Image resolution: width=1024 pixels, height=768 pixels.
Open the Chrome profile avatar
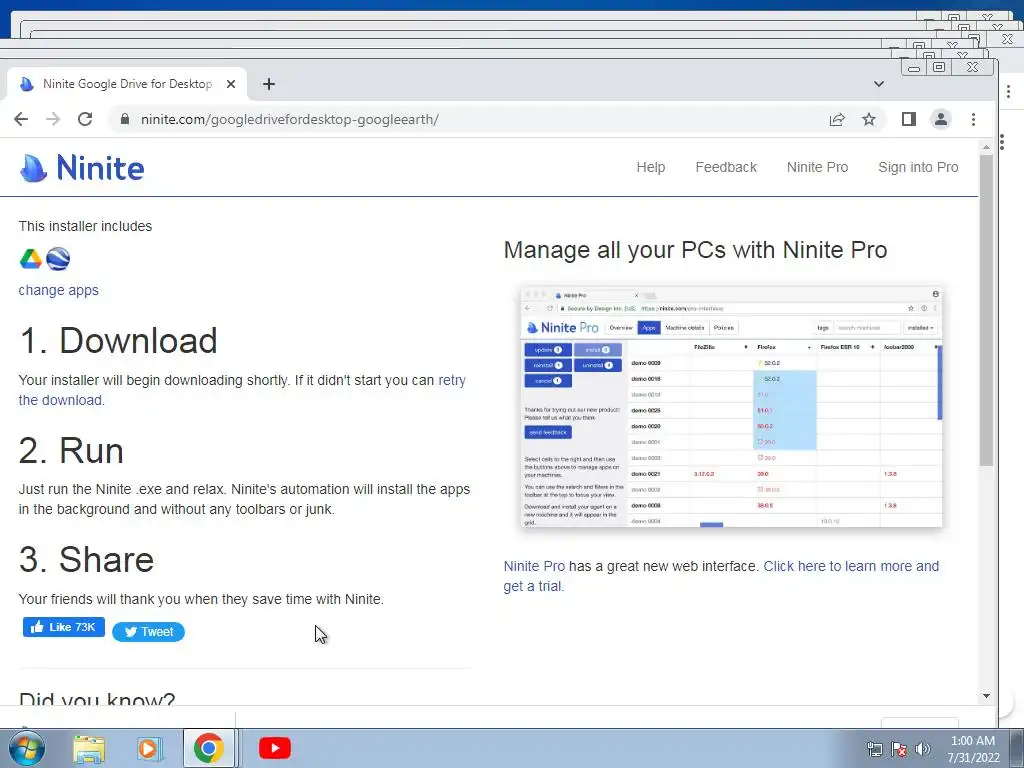[x=941, y=119]
